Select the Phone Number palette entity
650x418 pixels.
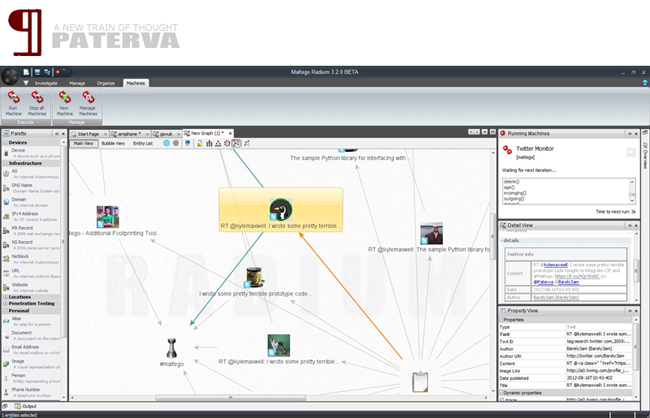32,392
